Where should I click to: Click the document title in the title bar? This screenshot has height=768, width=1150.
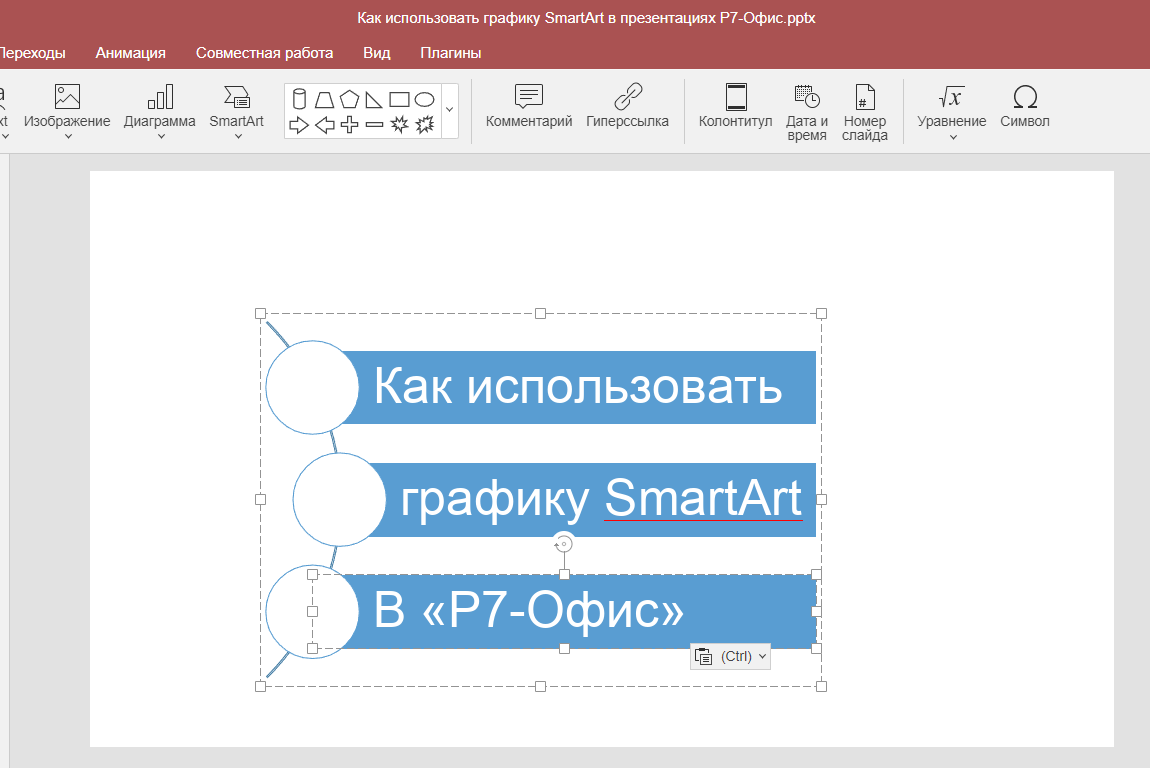586,18
